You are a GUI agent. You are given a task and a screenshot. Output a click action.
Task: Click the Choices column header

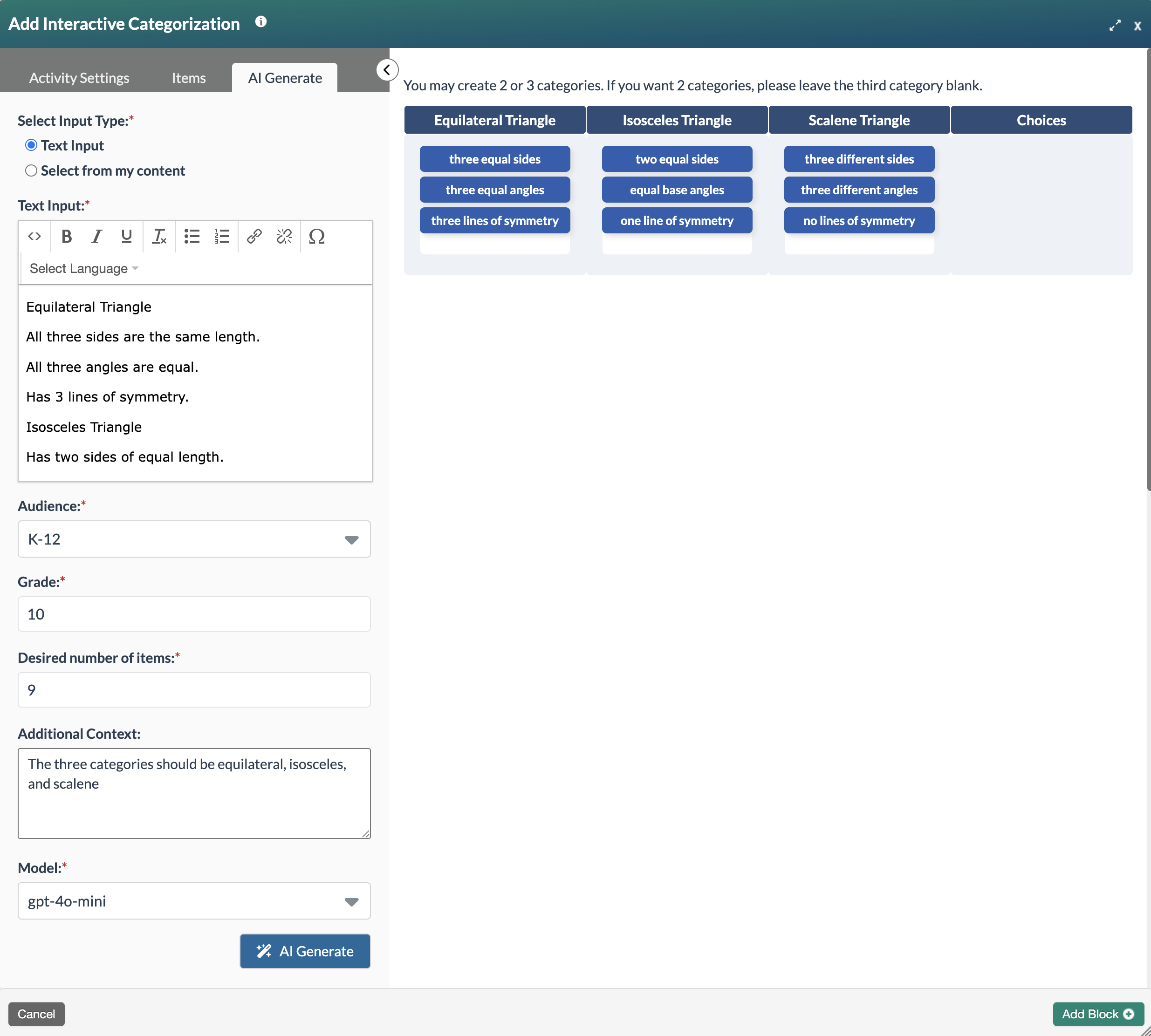point(1041,120)
